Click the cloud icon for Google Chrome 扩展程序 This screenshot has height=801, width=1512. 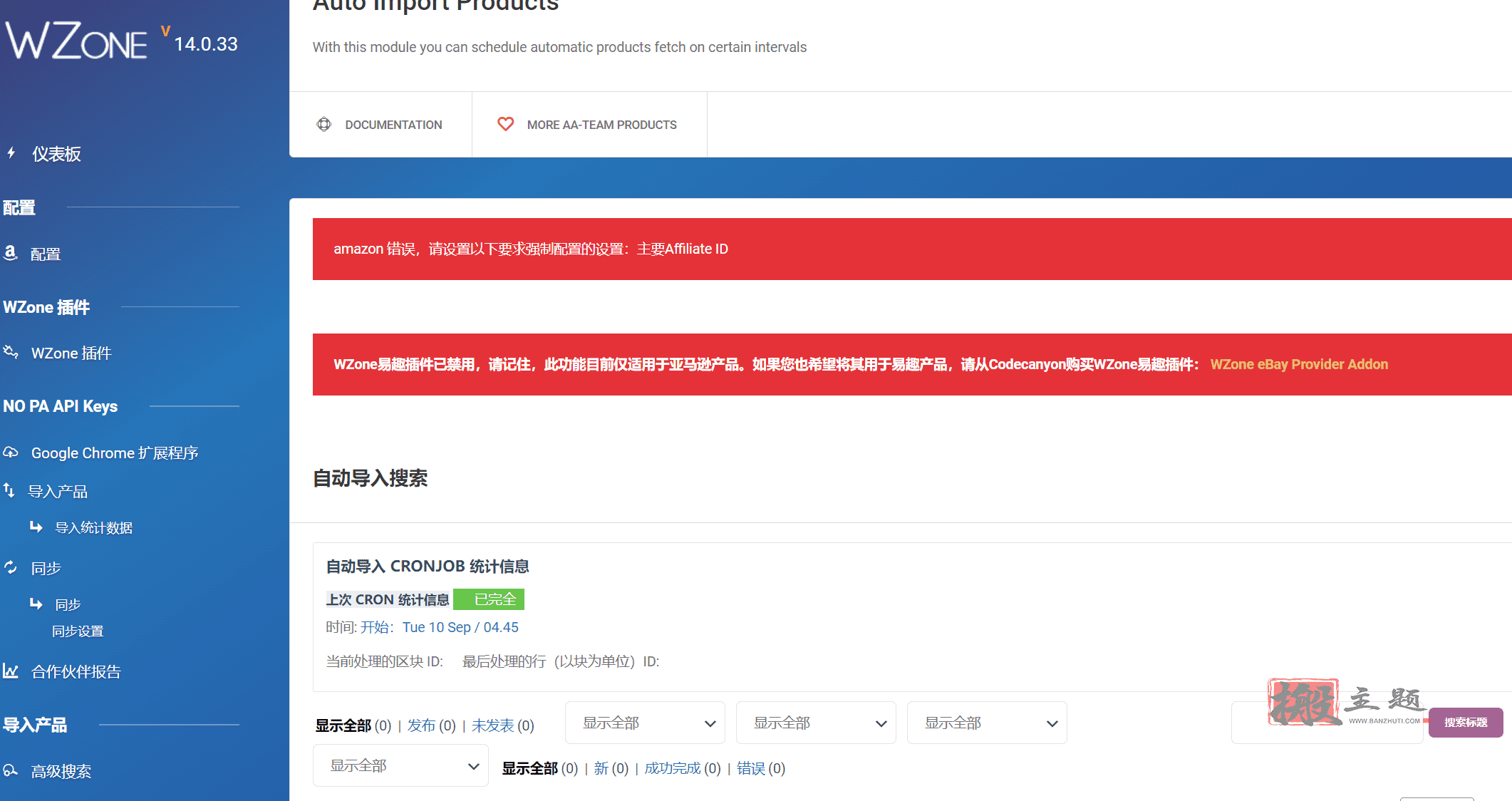(11, 453)
